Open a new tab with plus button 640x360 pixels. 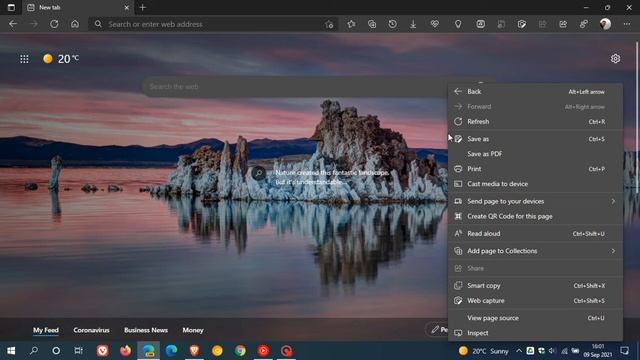[142, 7]
